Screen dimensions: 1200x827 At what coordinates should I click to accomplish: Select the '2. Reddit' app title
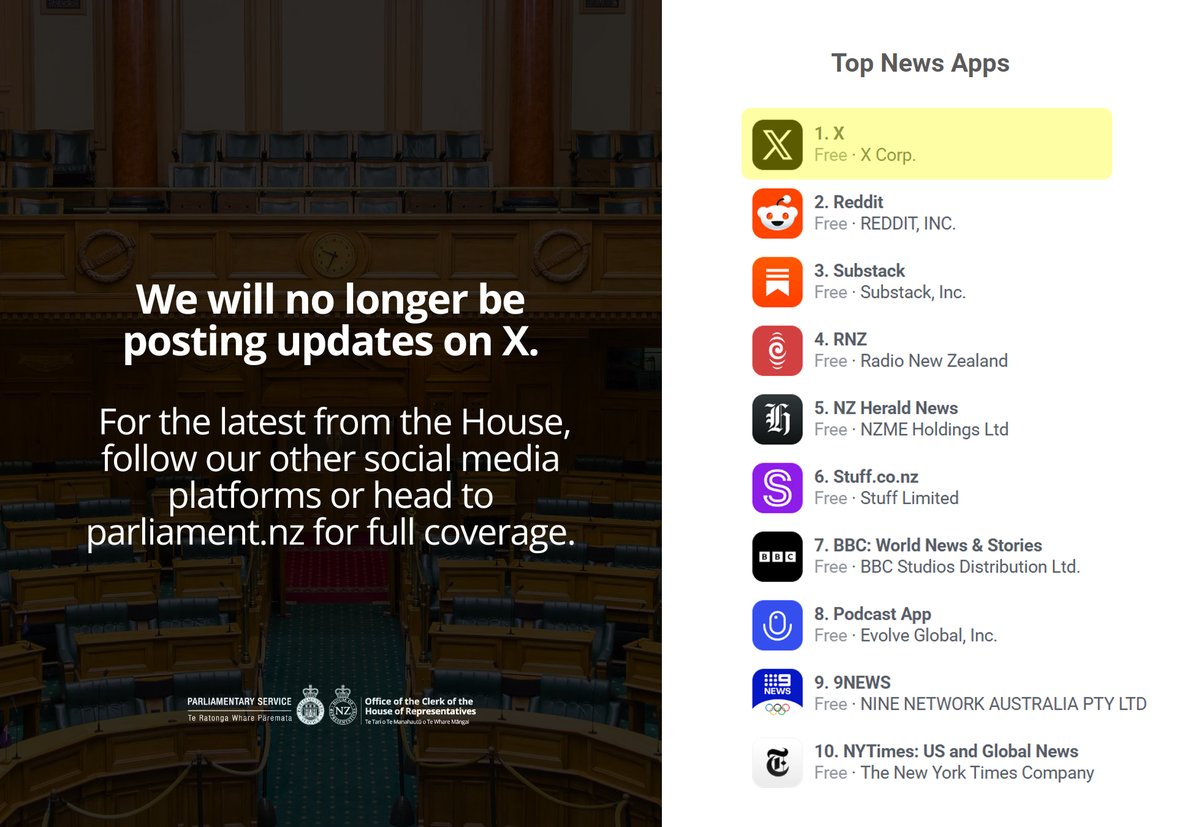click(849, 202)
